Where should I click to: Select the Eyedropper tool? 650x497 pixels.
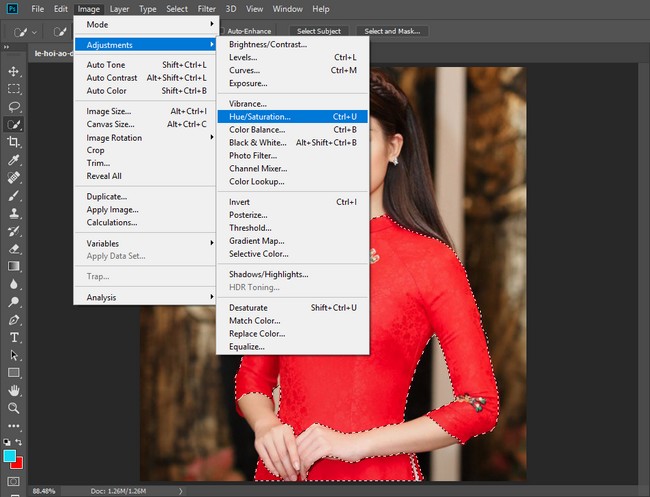click(14, 160)
